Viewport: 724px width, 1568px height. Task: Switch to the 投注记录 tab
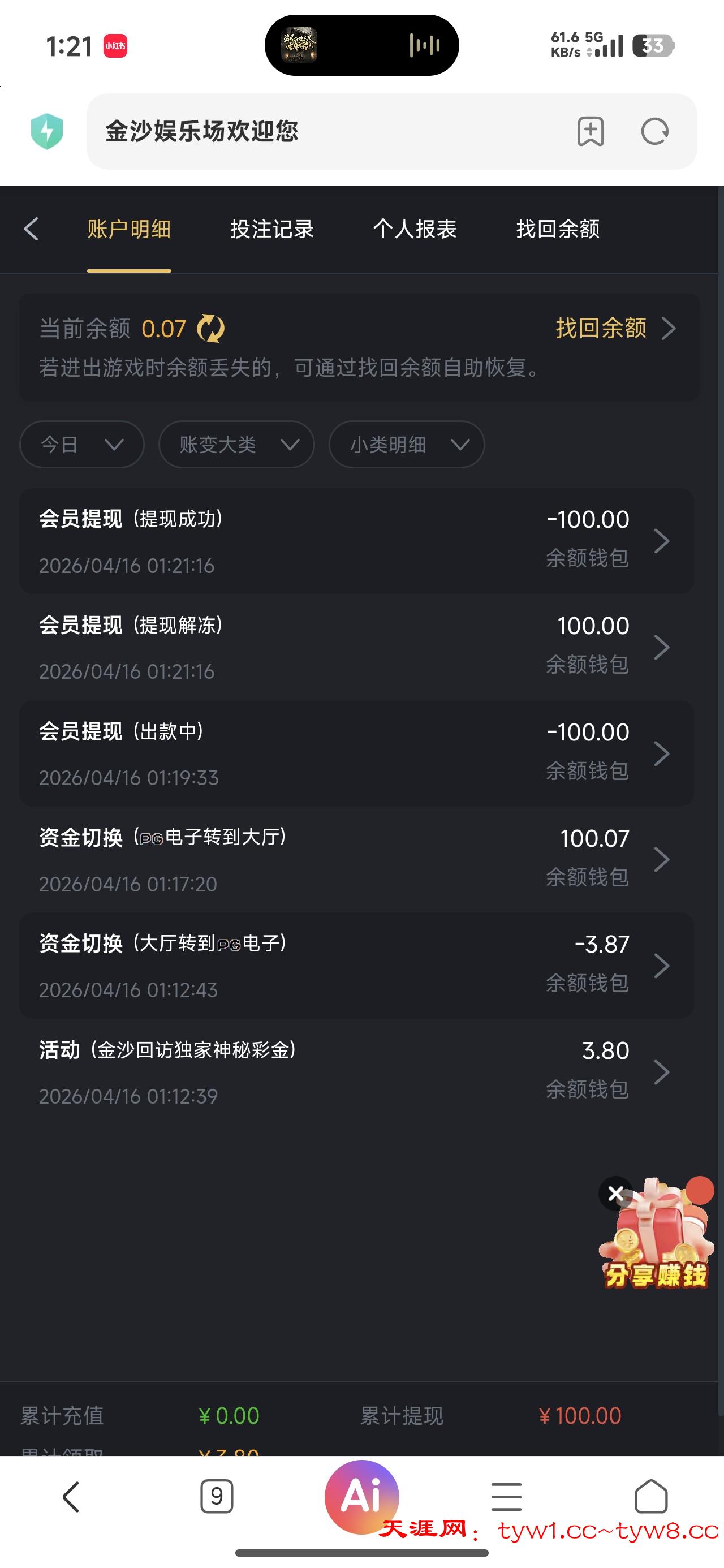point(272,229)
